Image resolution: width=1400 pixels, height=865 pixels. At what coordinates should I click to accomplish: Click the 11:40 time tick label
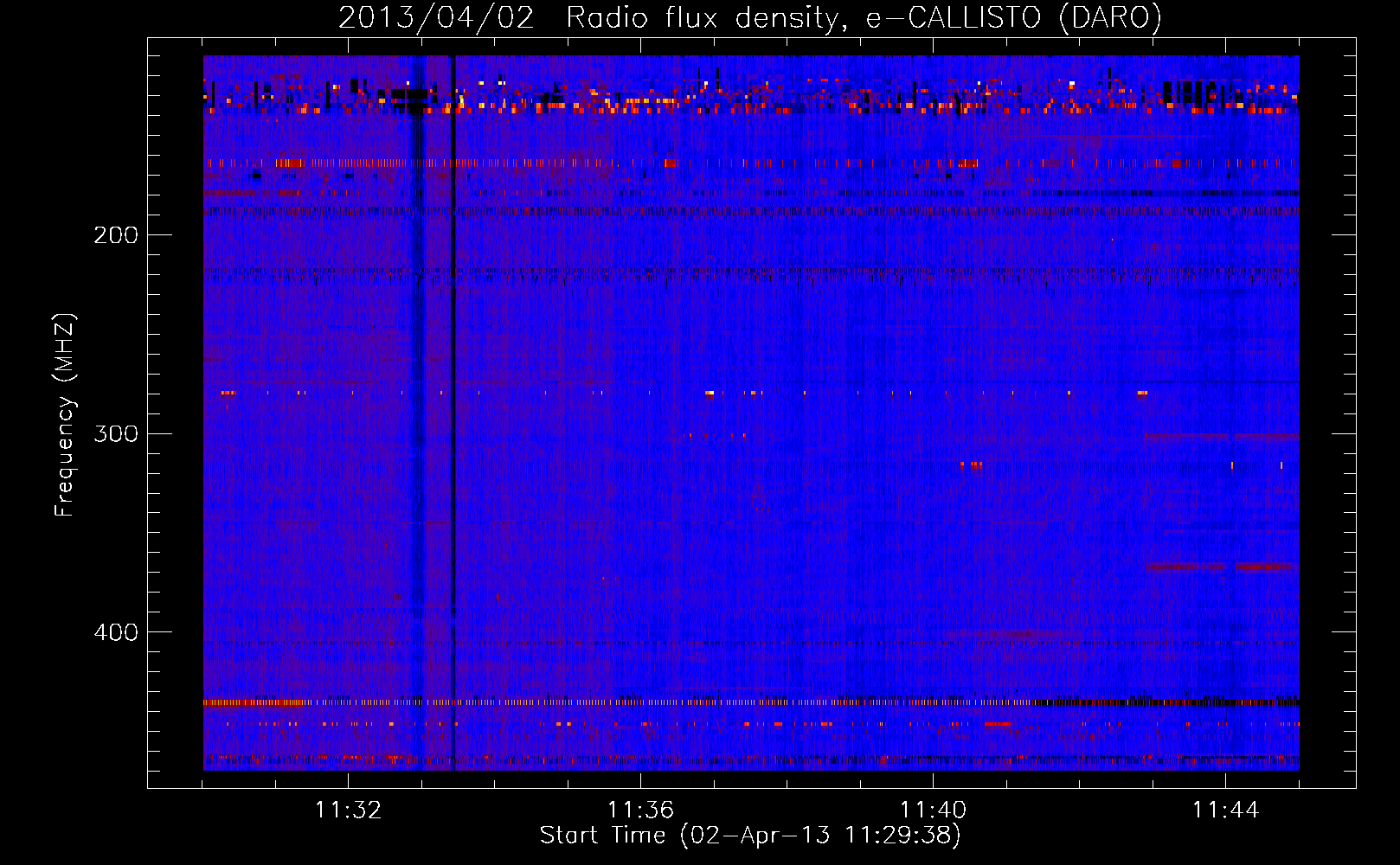[x=933, y=811]
